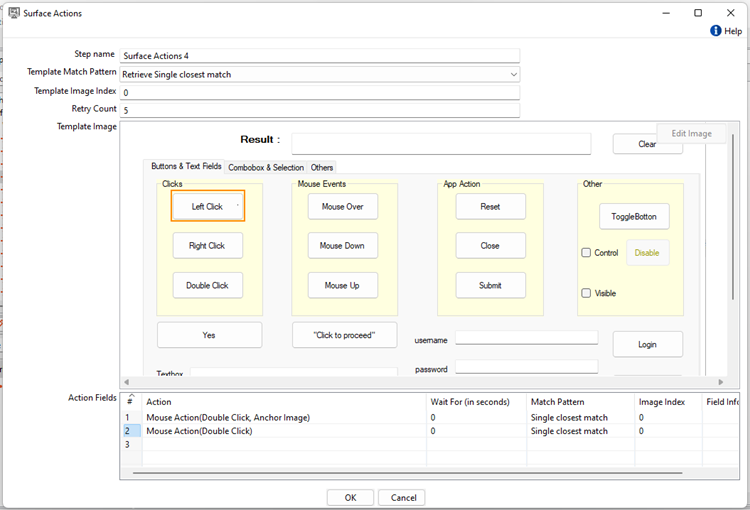Select action row 1 Double Click Anchor Image

[x=228, y=417]
